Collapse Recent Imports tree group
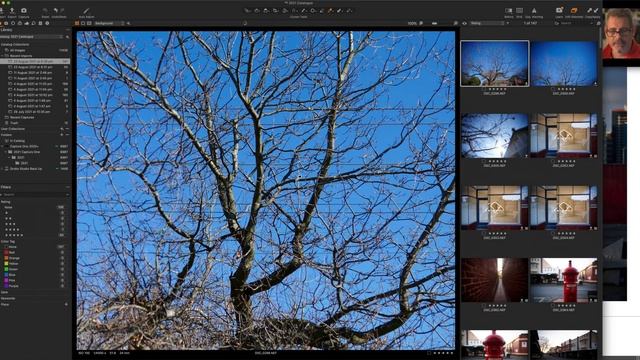Viewport: 640px width, 360px height. pyautogui.click(x=2, y=56)
